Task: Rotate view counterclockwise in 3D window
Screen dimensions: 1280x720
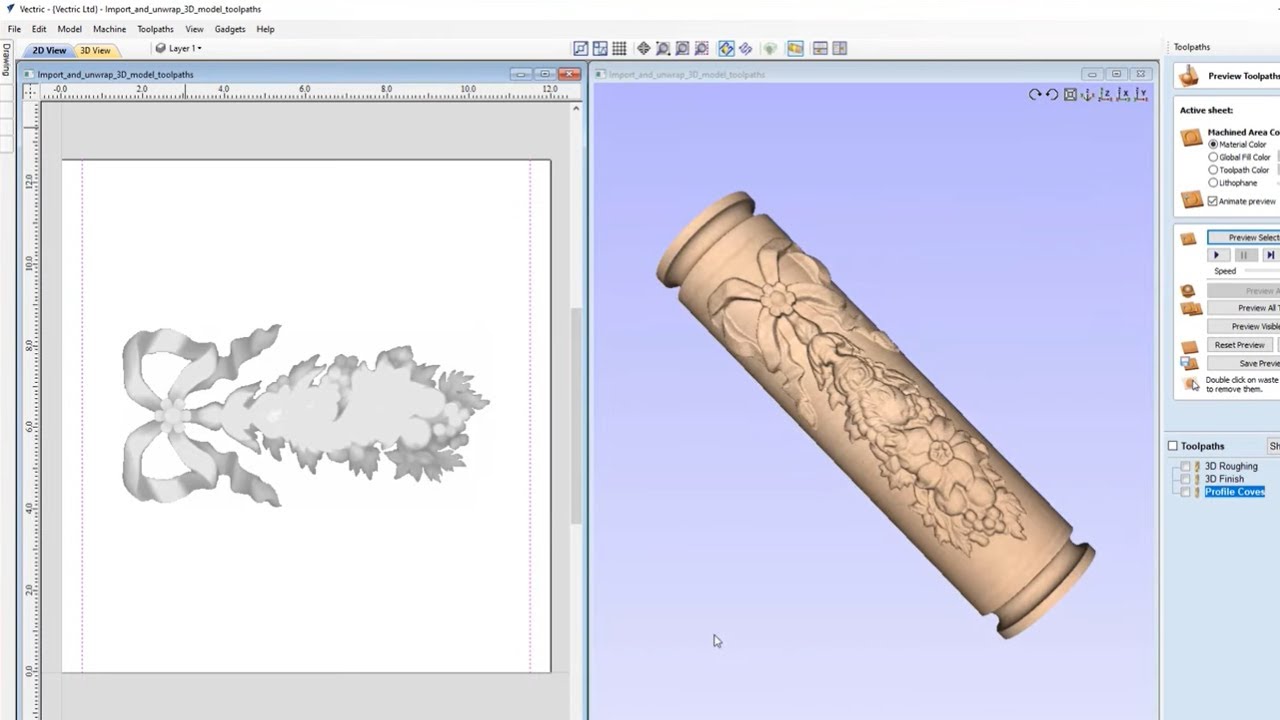Action: point(1052,94)
